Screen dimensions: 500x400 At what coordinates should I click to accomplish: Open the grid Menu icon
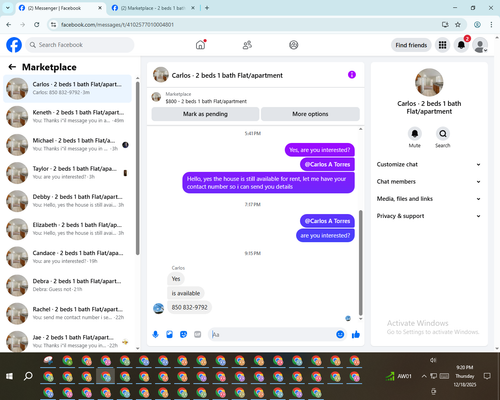coord(442,45)
